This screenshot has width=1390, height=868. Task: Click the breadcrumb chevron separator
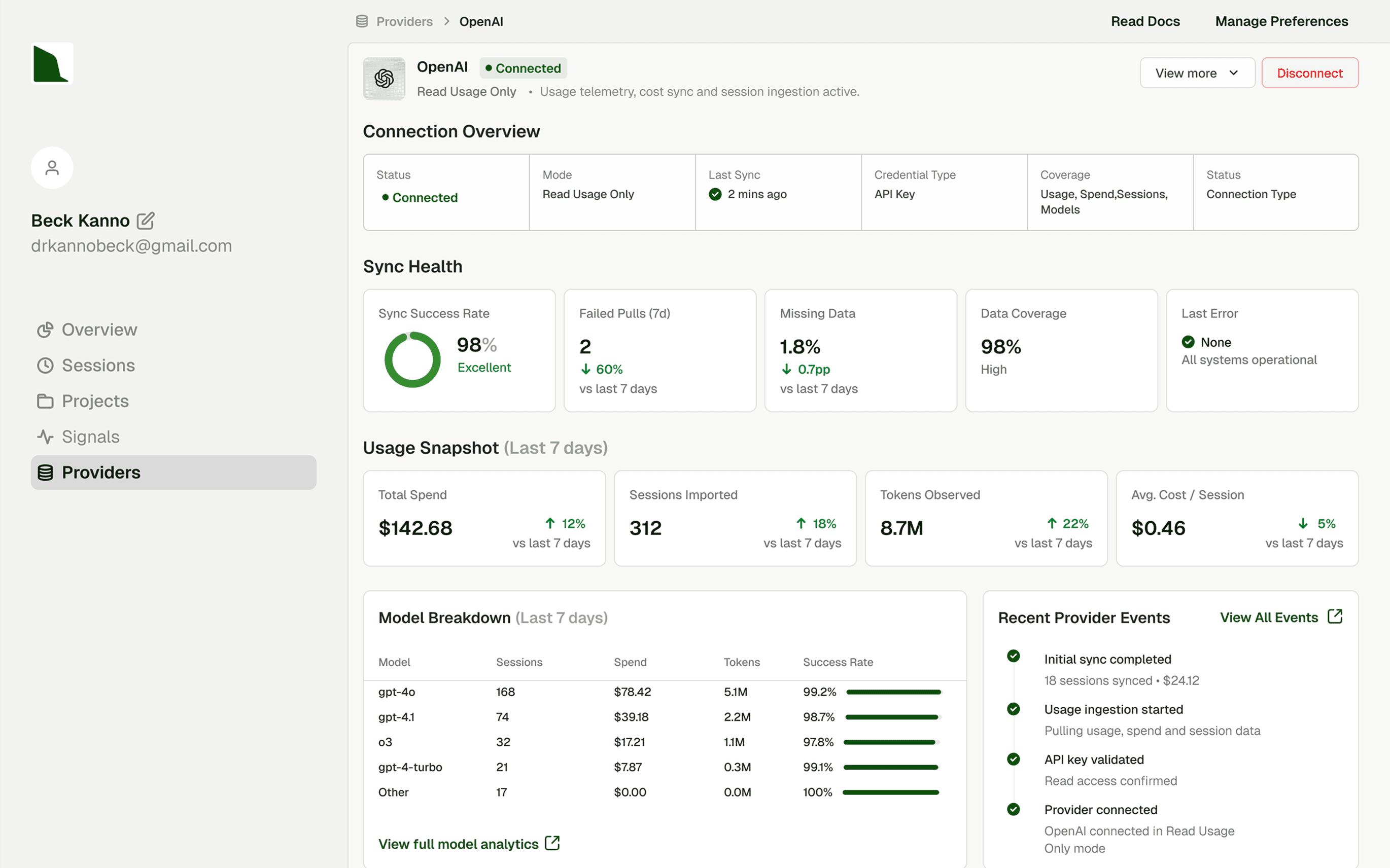coord(446,21)
